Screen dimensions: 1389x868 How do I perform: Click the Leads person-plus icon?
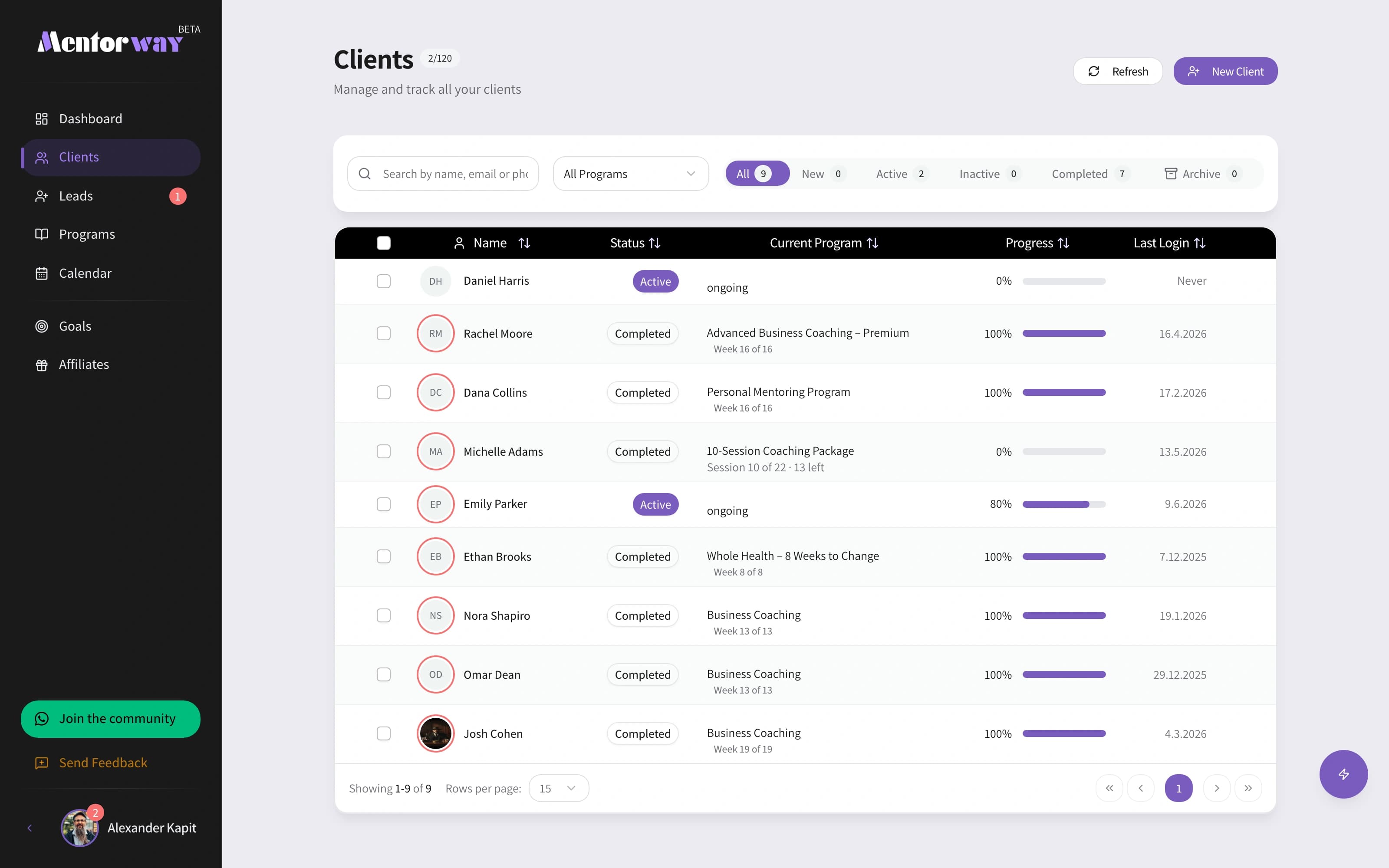(41, 196)
